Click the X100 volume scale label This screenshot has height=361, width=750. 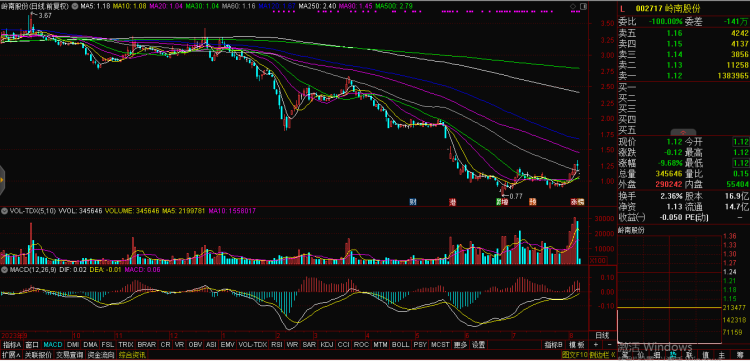point(597,260)
